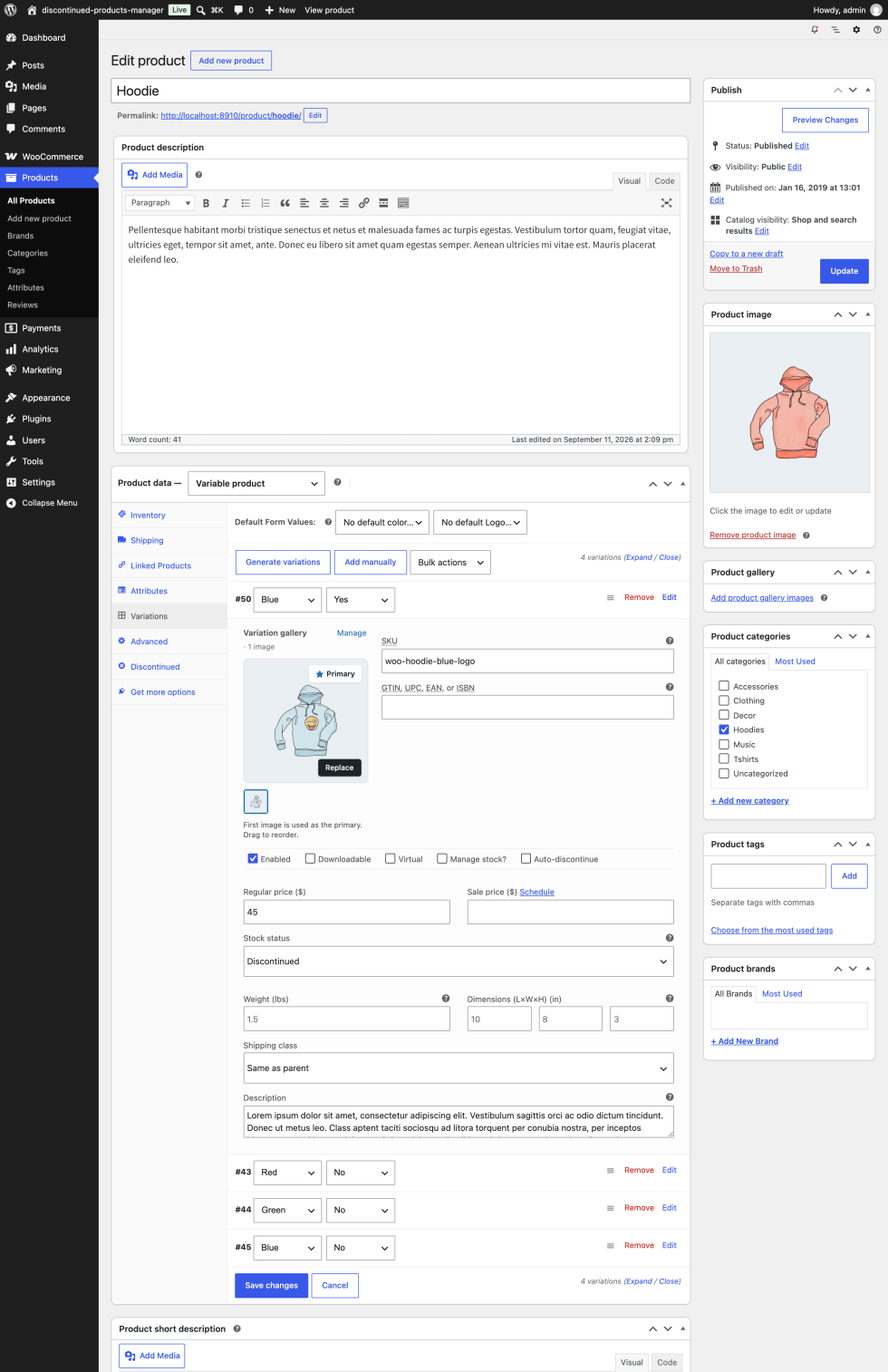Open the Bulk actions dropdown
Image resolution: width=888 pixels, height=1372 pixels.
point(450,563)
